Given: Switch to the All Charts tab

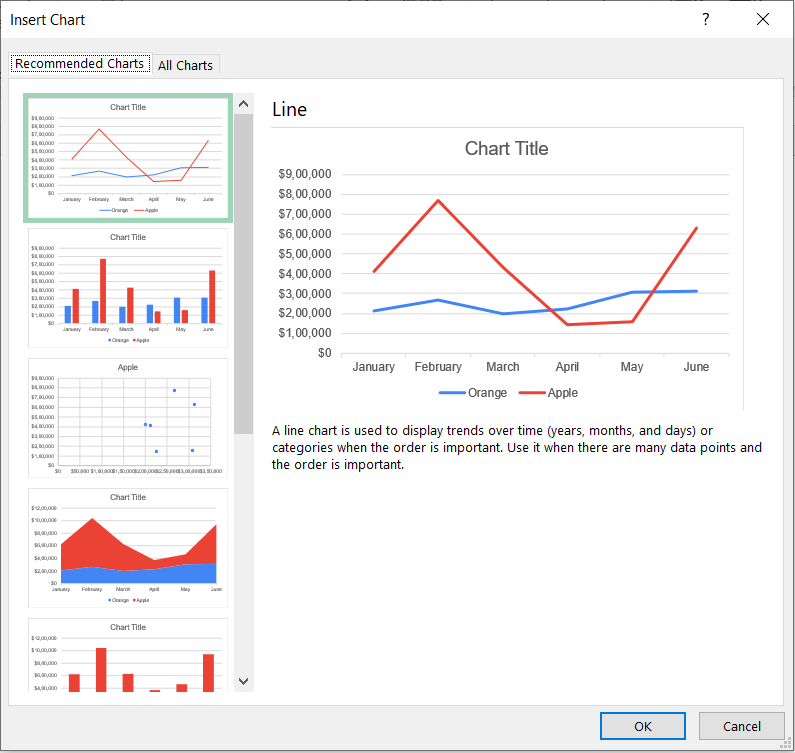Looking at the screenshot, I should click(186, 65).
